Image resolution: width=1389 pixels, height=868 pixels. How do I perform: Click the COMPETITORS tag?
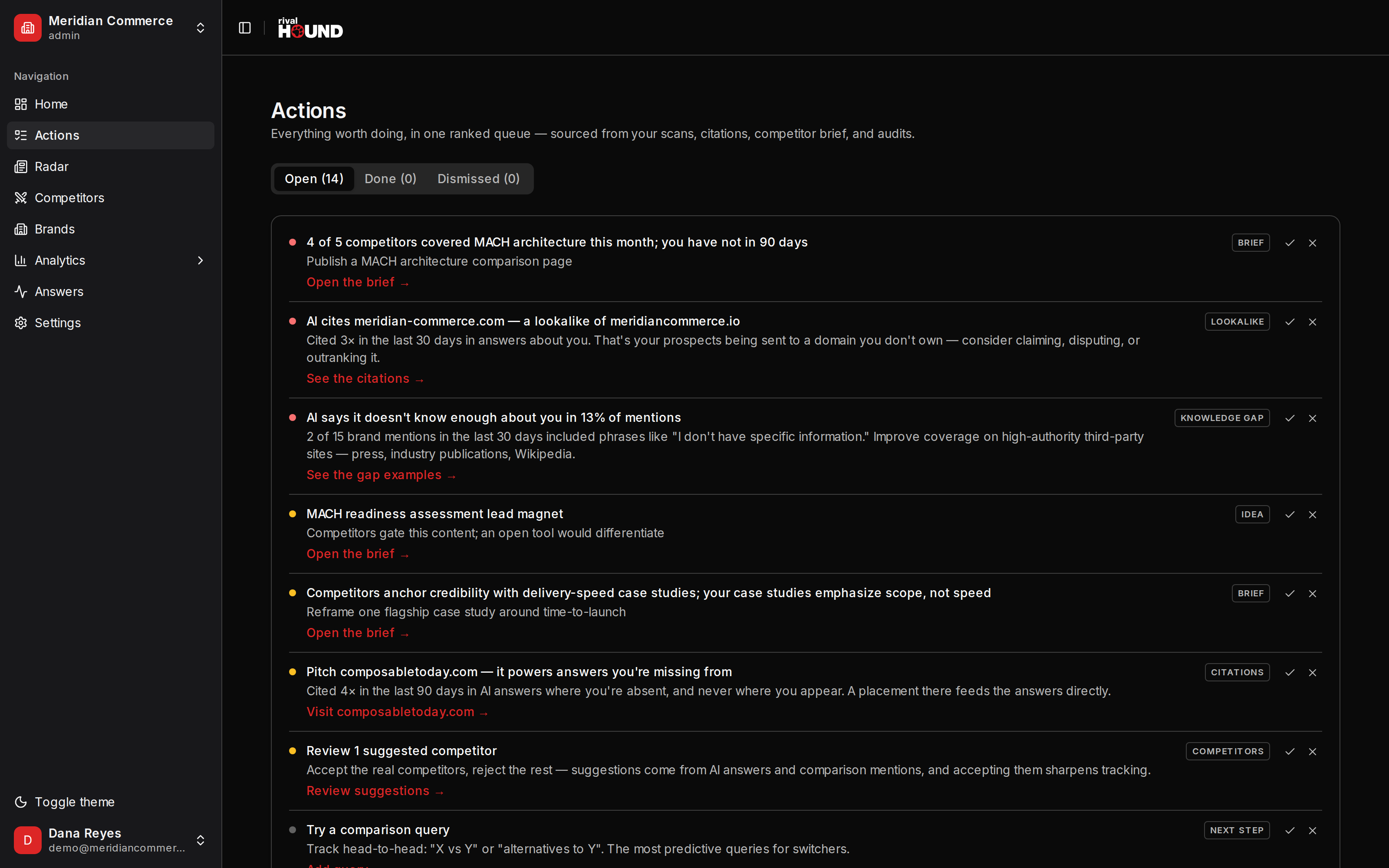pyautogui.click(x=1228, y=752)
